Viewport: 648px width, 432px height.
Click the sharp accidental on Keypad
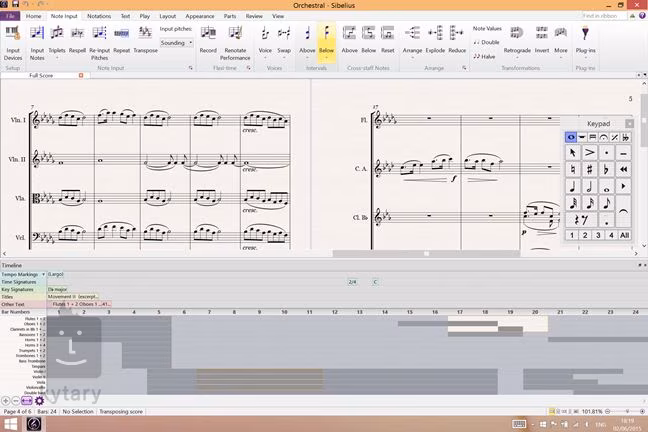coord(590,169)
